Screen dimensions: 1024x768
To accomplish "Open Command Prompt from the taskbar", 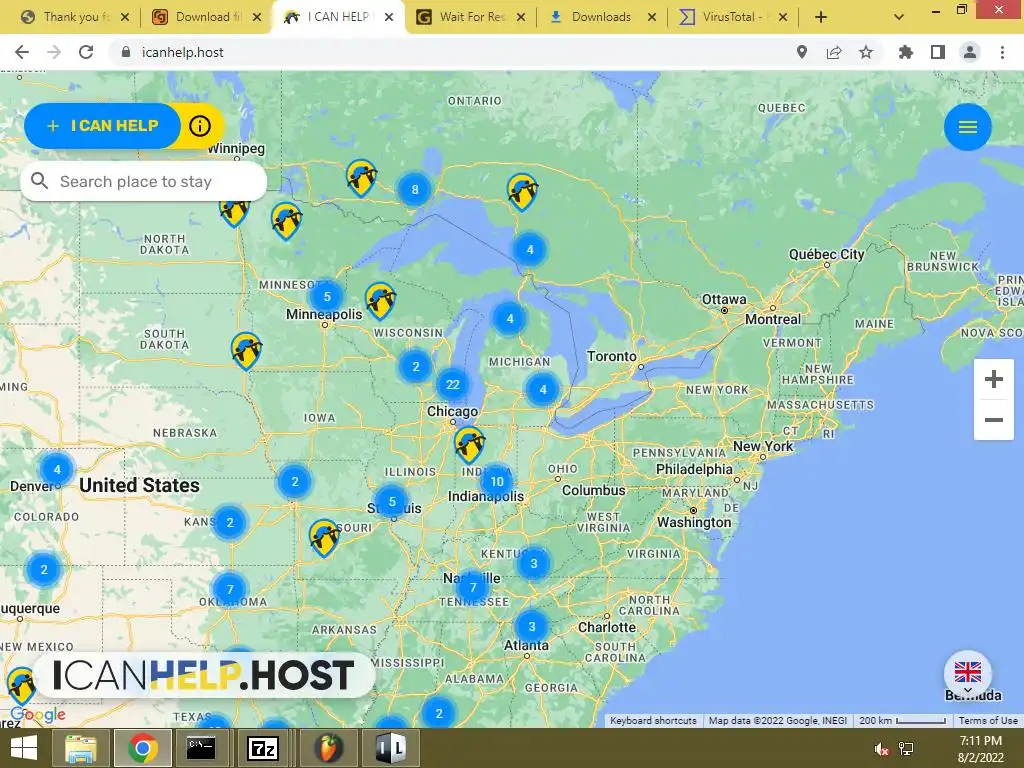I will click(201, 748).
